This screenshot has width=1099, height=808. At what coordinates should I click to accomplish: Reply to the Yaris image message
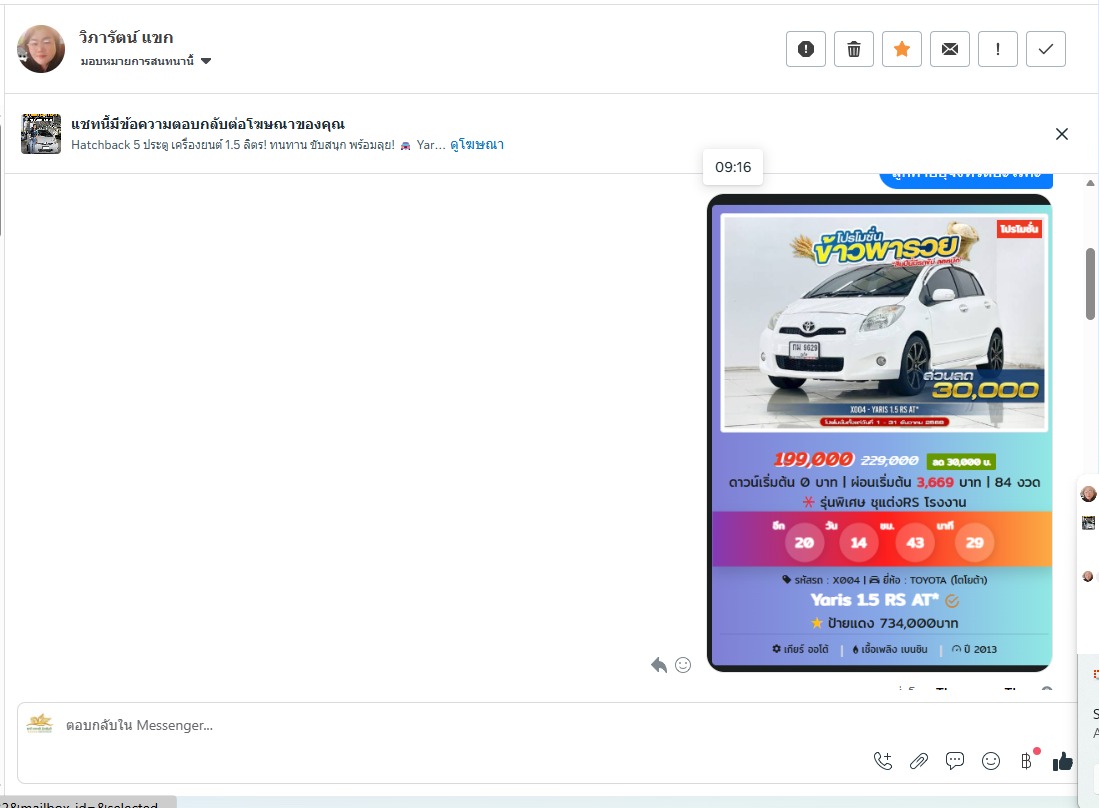click(659, 664)
